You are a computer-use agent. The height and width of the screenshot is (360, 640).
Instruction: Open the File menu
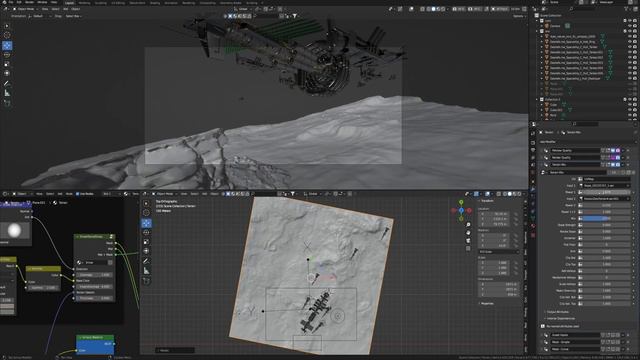click(11, 2)
